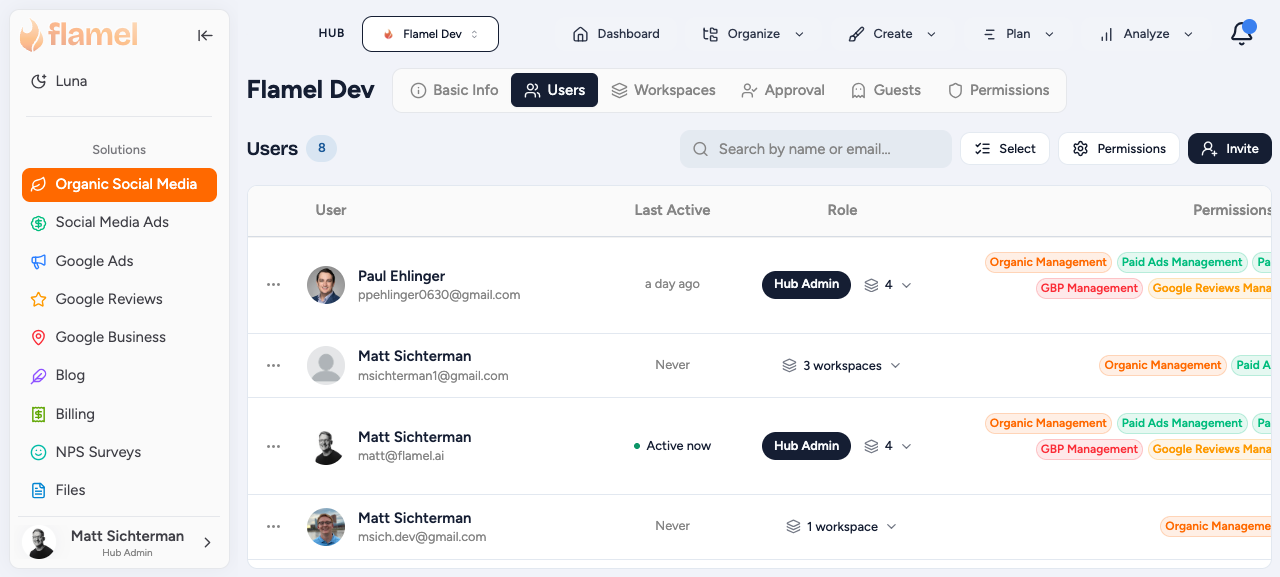Select the Users tab
The height and width of the screenshot is (577, 1280).
pyautogui.click(x=555, y=90)
